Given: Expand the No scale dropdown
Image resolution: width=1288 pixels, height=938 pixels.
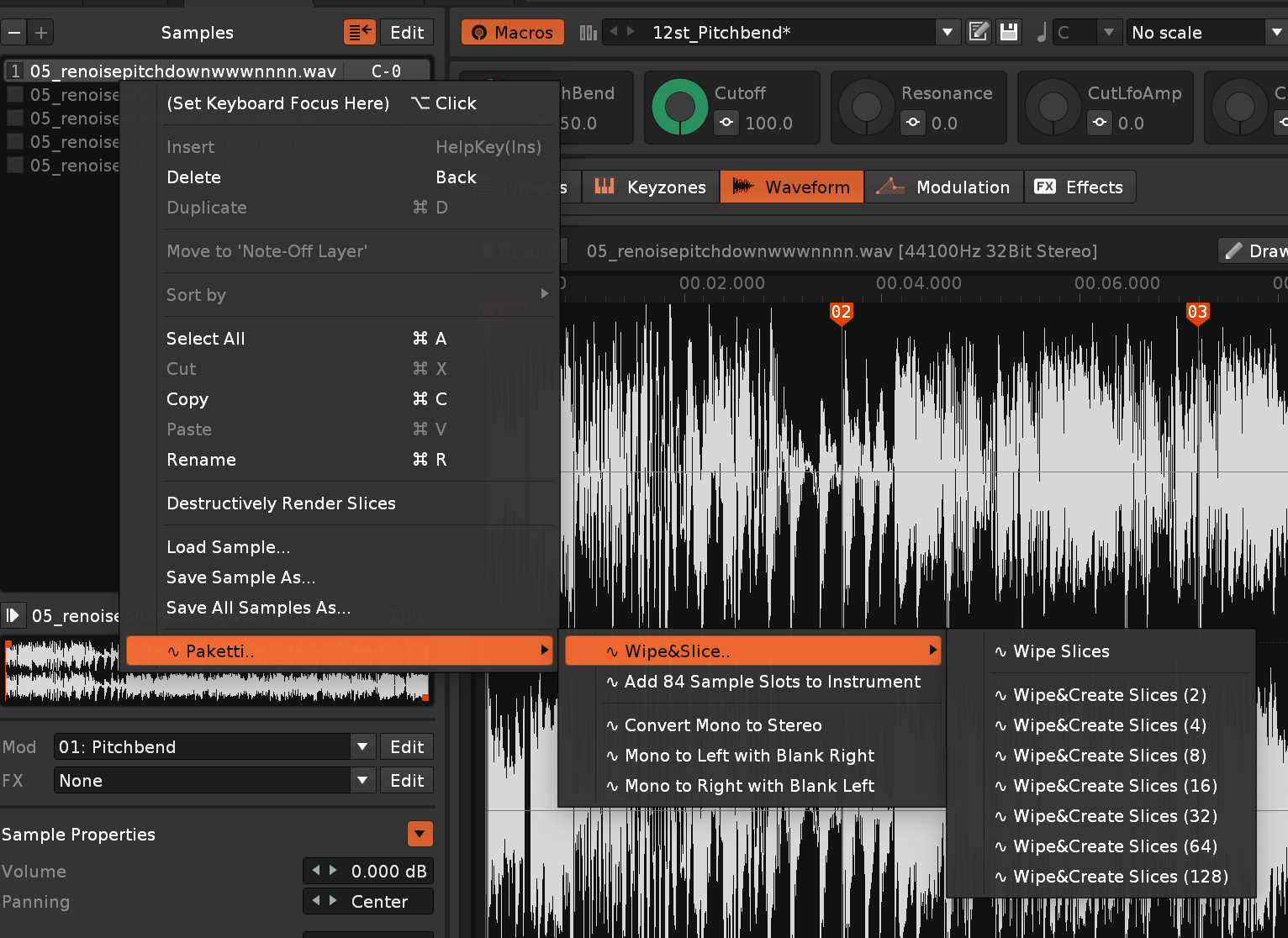Looking at the screenshot, I should tap(1275, 33).
